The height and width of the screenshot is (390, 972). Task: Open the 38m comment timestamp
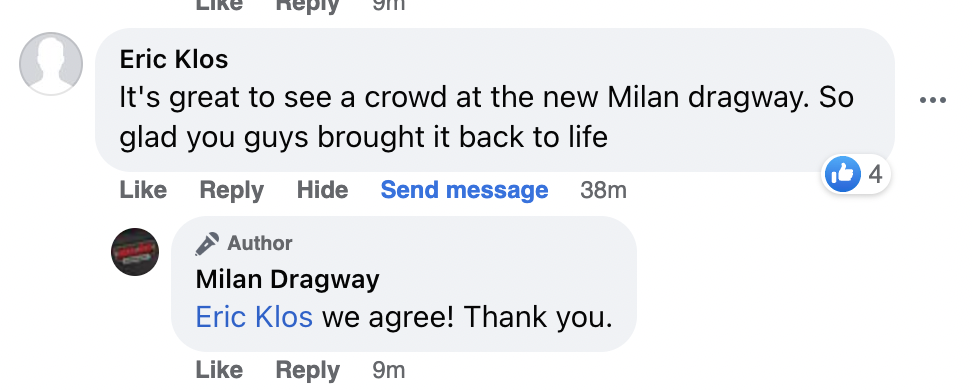(x=603, y=190)
